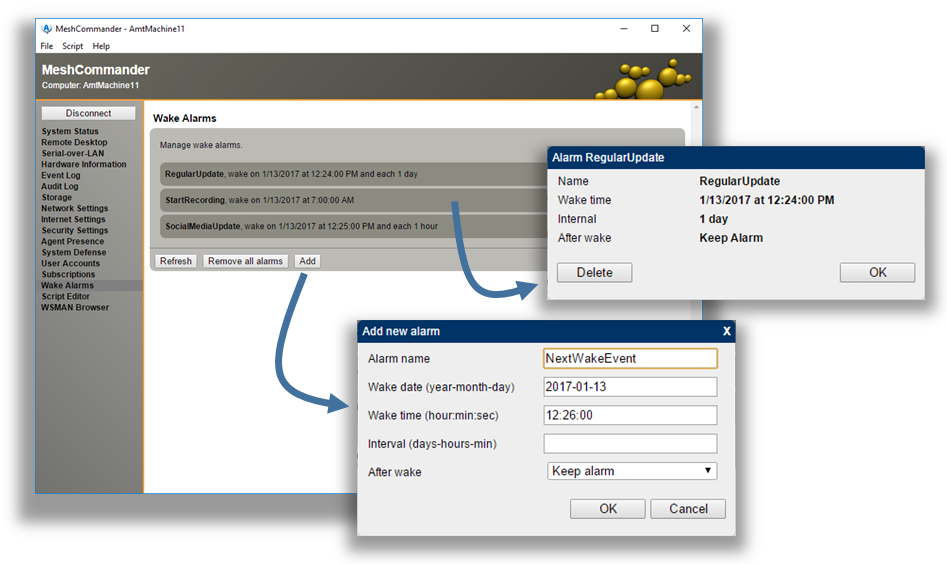Viewport: 947px width, 564px height.
Task: Open Internet Settings page
Action: 73,219
